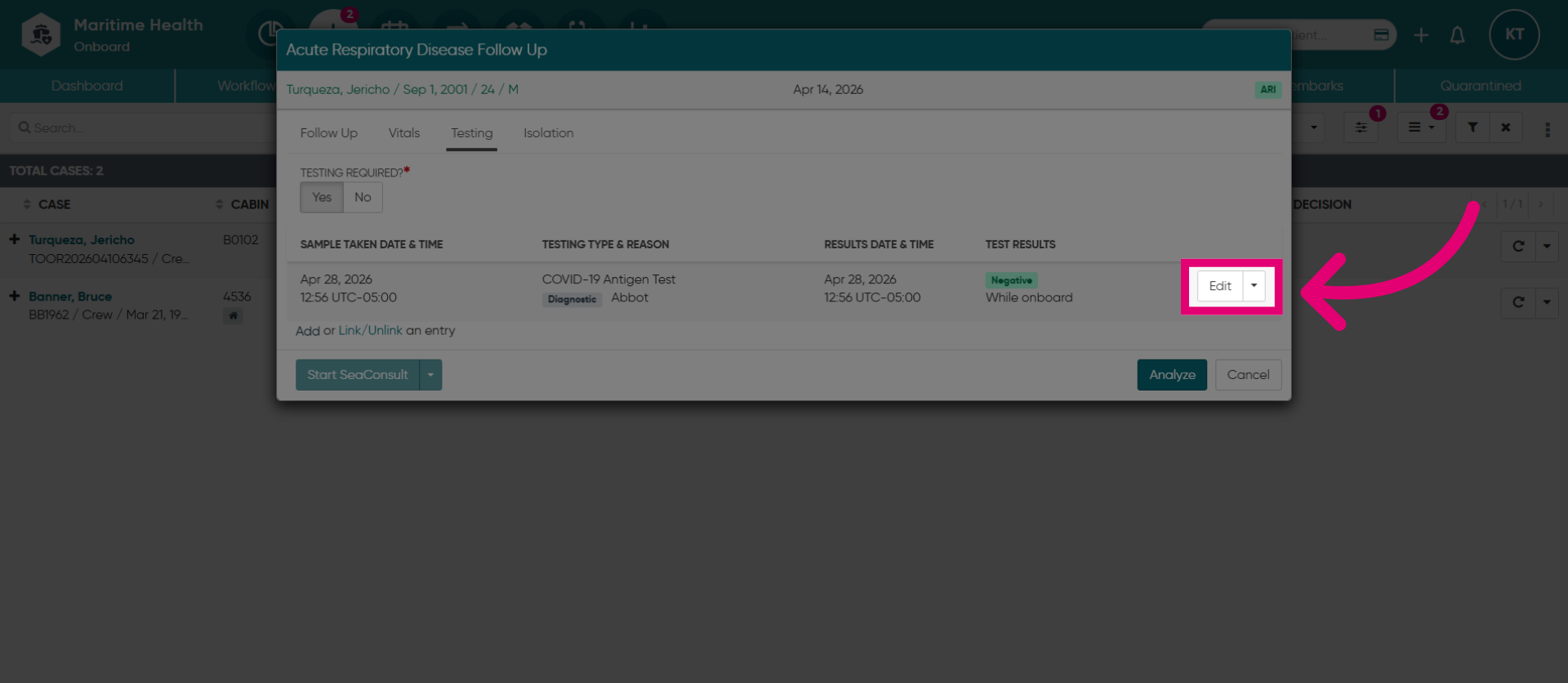Cancel the follow up dialog
The image size is (1568, 683).
coord(1248,375)
